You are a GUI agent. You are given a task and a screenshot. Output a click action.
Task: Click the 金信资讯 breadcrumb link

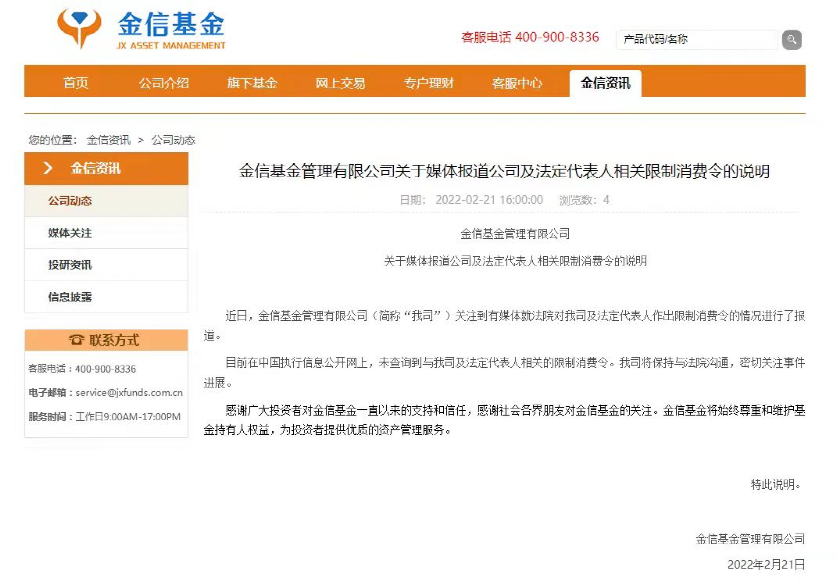coord(109,140)
